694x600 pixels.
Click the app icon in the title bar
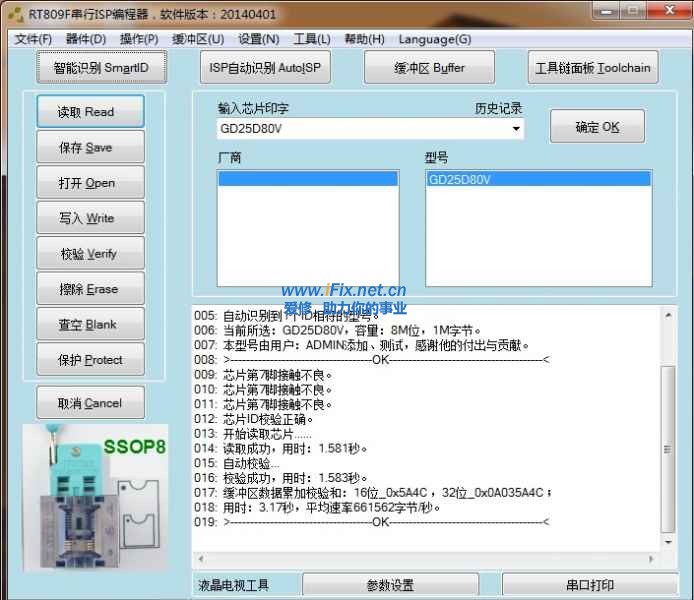16,14
